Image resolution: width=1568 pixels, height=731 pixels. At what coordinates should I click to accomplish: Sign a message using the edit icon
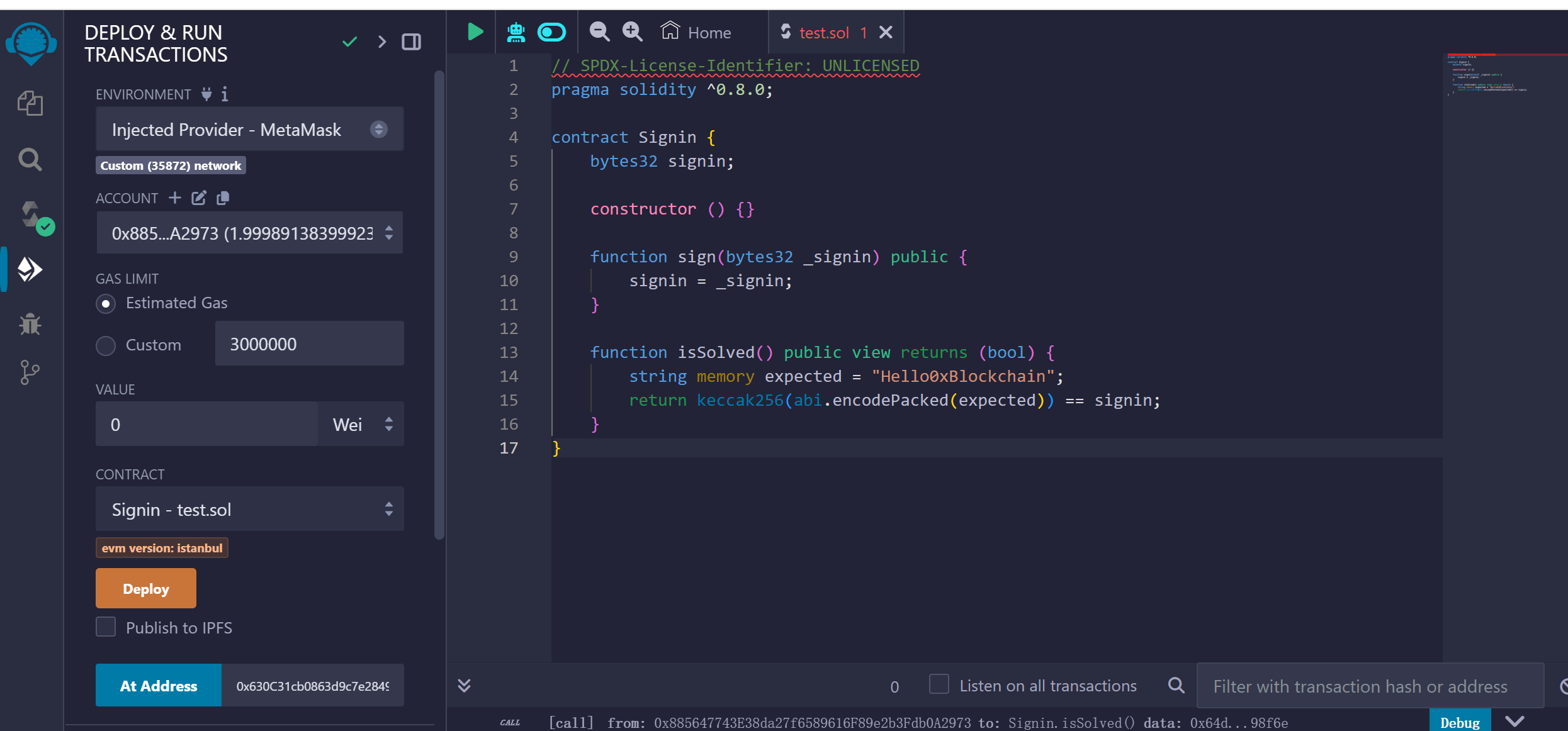199,198
